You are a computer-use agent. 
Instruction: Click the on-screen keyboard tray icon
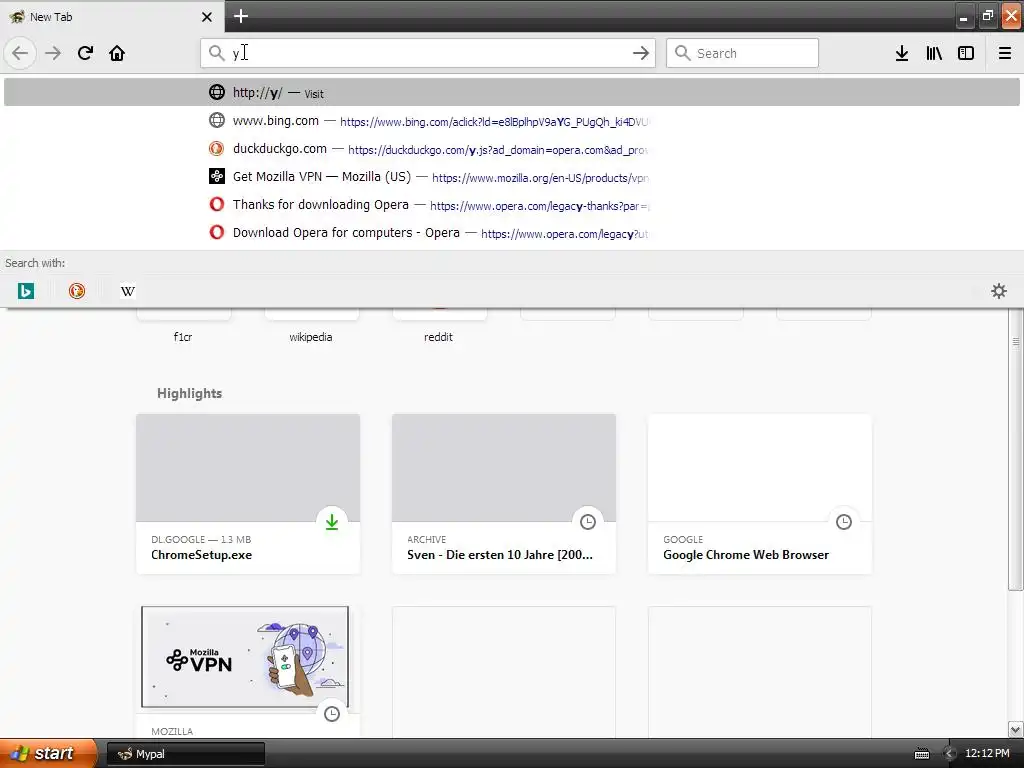[921, 754]
